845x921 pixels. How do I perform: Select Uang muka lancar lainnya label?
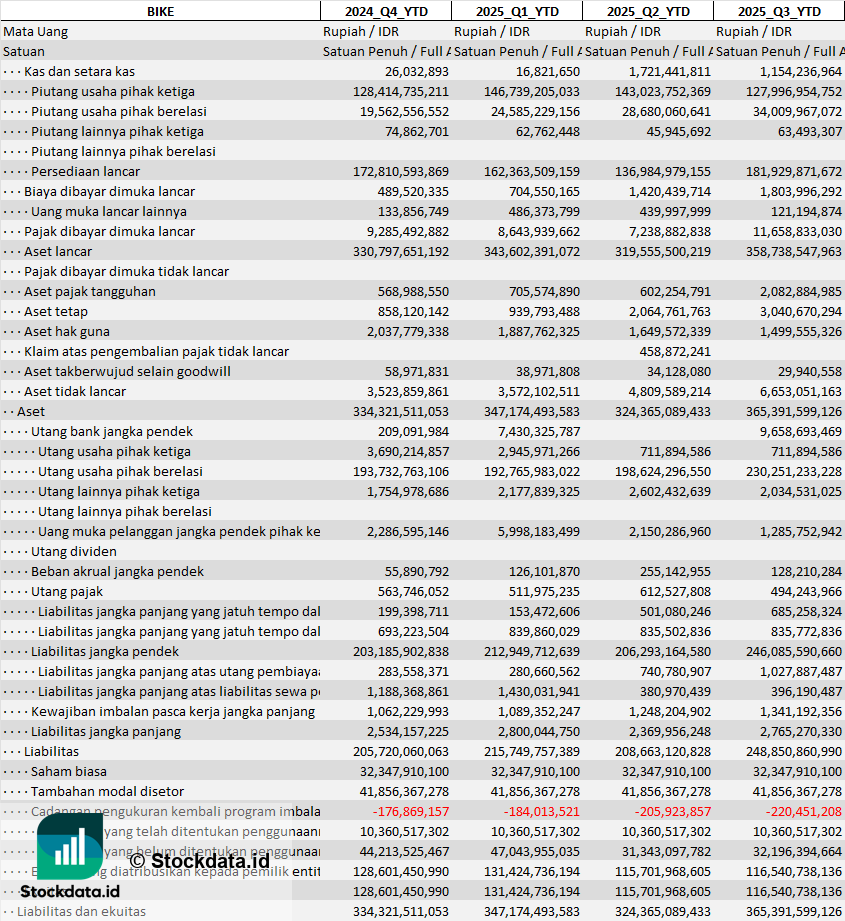point(109,211)
